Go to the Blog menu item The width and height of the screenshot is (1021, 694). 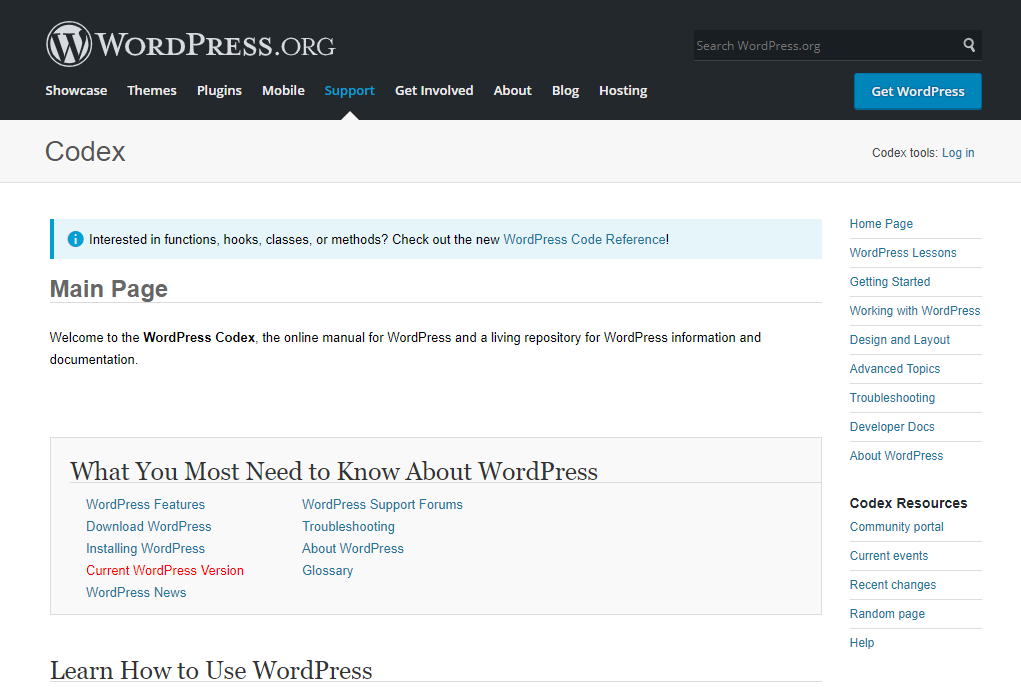tap(565, 90)
